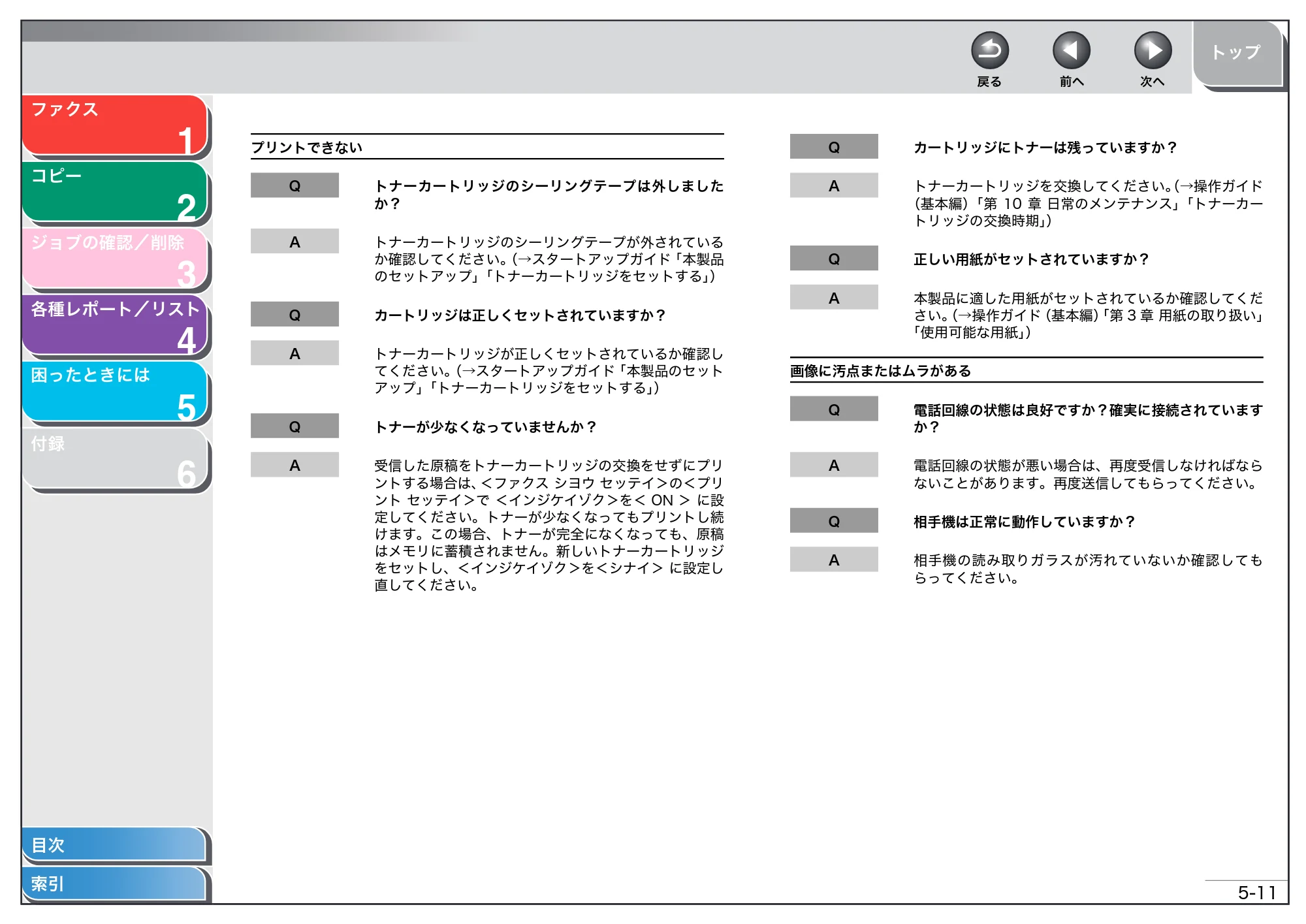
Task: Open chapter 4 各種レポート／リスト tab
Action: click(115, 325)
